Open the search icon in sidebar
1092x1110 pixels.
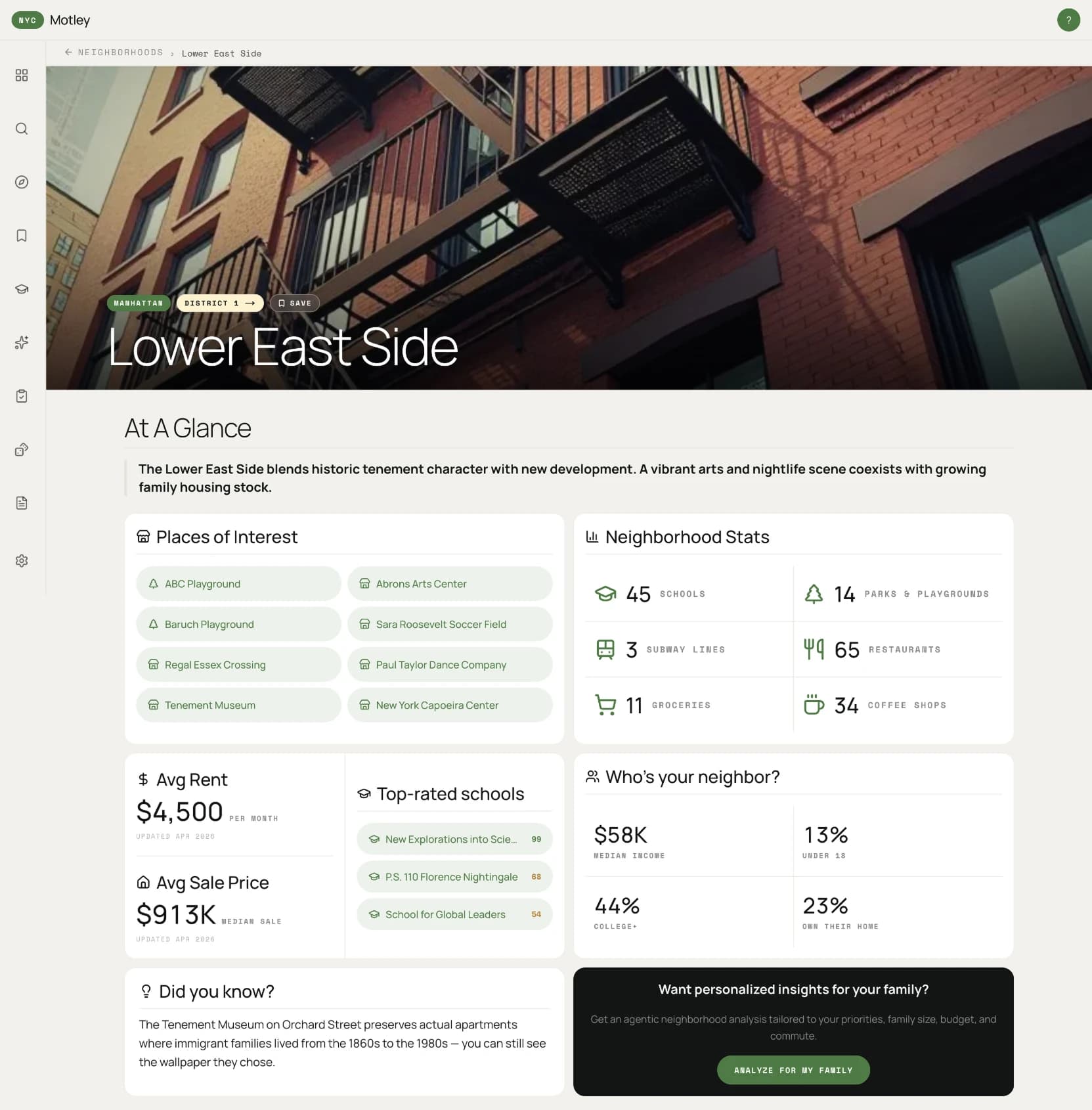point(22,129)
